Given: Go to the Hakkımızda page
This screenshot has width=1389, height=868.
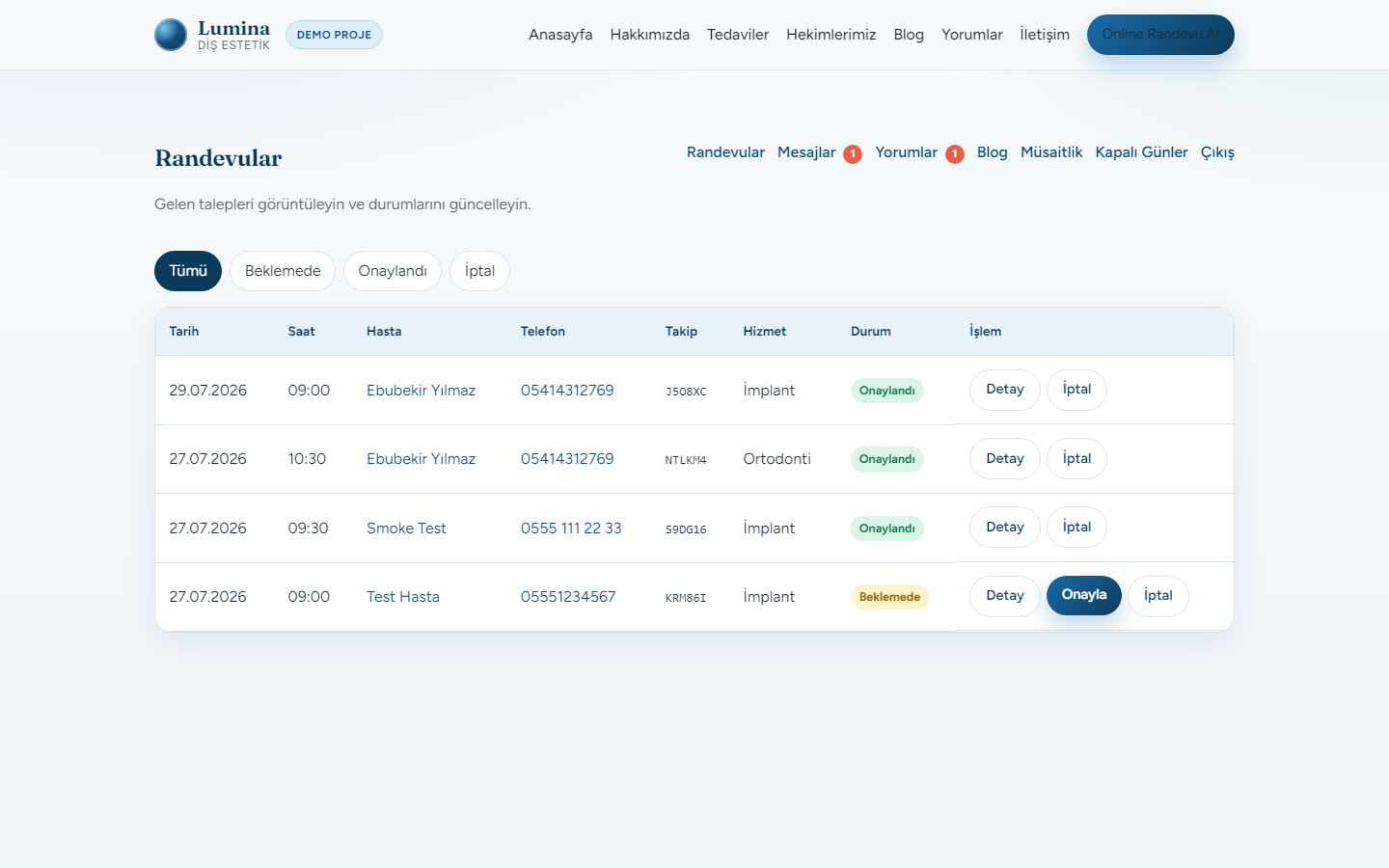Looking at the screenshot, I should 650,35.
